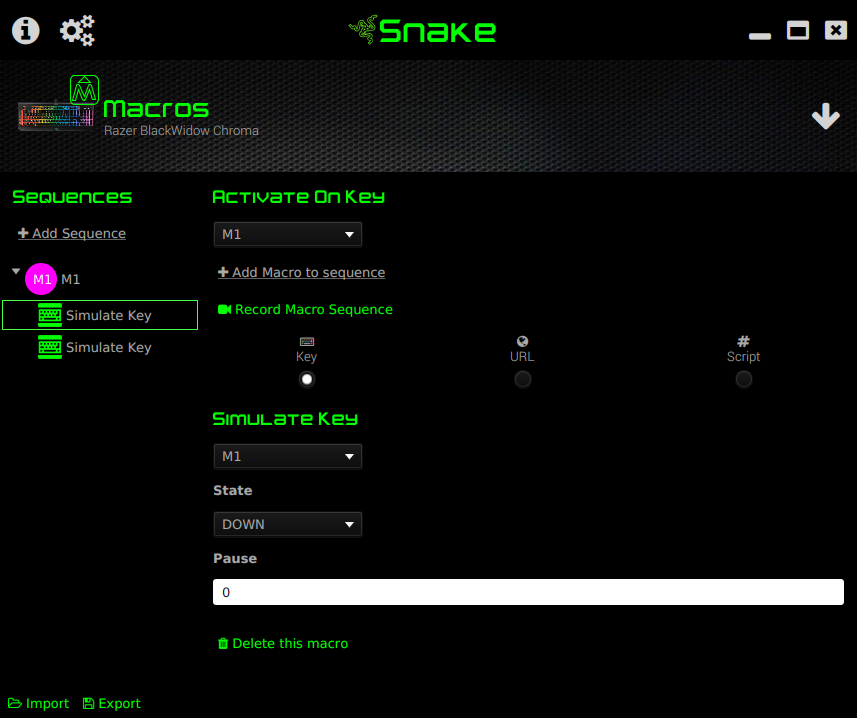Image resolution: width=857 pixels, height=718 pixels.
Task: Open the info/about icon
Action: coord(26,30)
